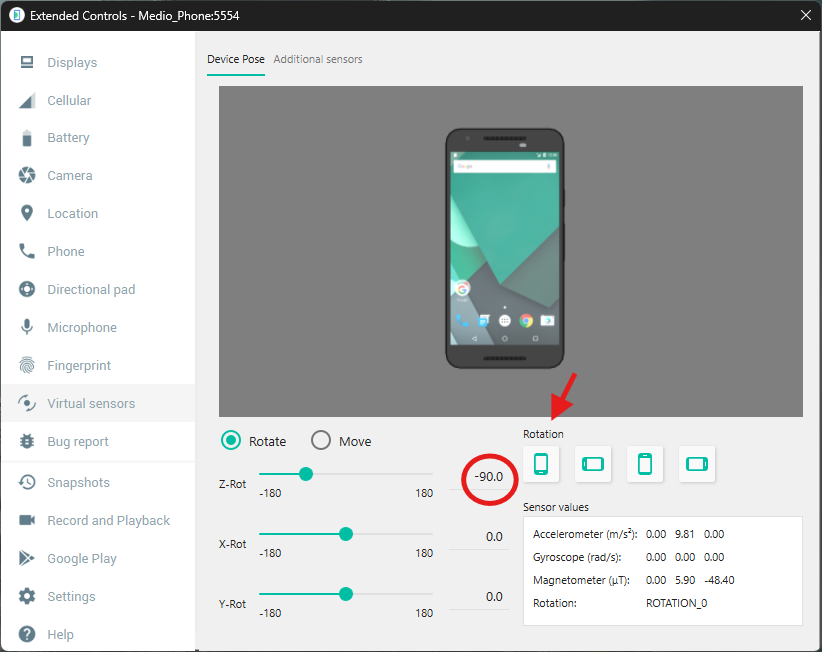Open the Camera section icon
Viewport: 822px width, 652px height.
(28, 176)
